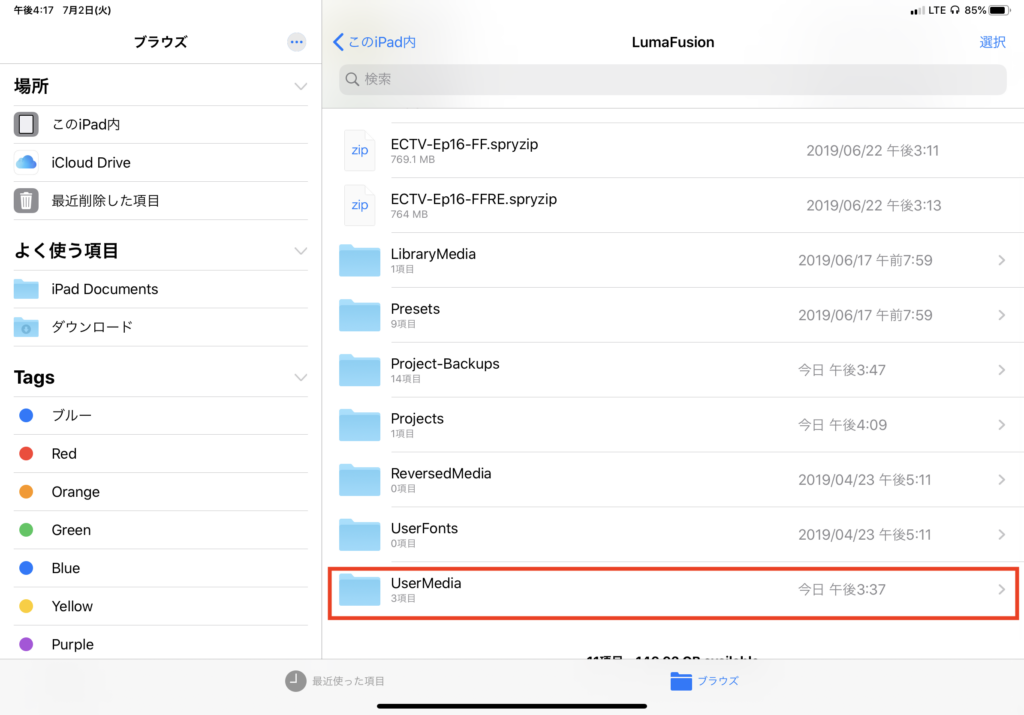Collapse the よく使う項目 section
1024x715 pixels.
click(x=300, y=251)
